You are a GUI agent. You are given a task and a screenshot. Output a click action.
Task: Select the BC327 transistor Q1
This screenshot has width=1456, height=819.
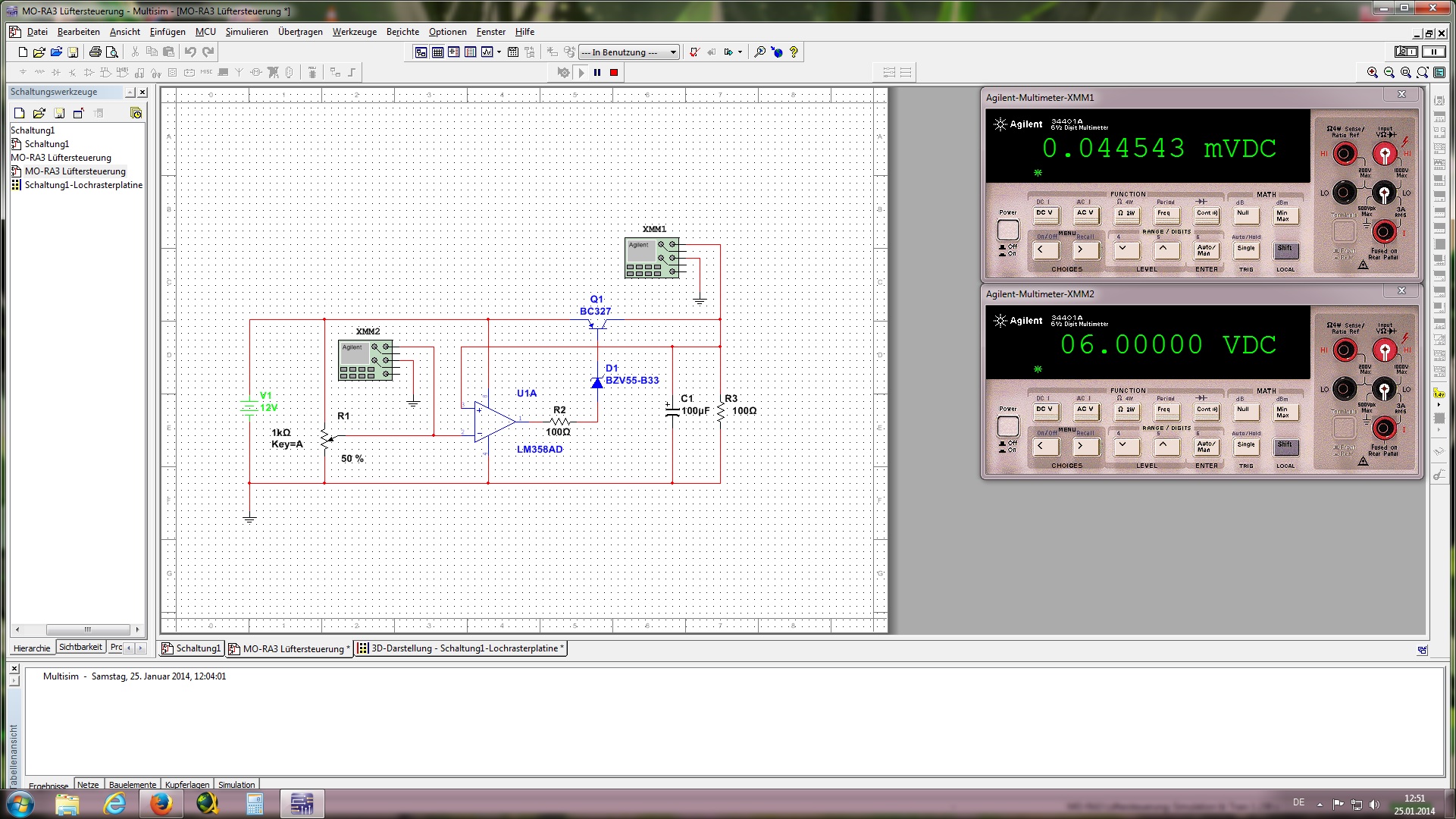click(598, 325)
